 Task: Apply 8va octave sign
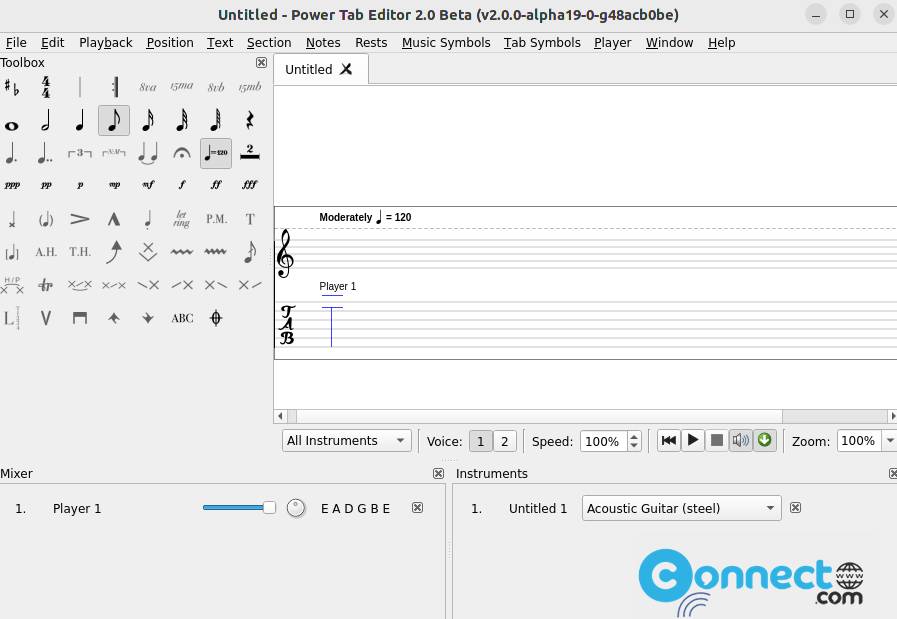tap(148, 87)
